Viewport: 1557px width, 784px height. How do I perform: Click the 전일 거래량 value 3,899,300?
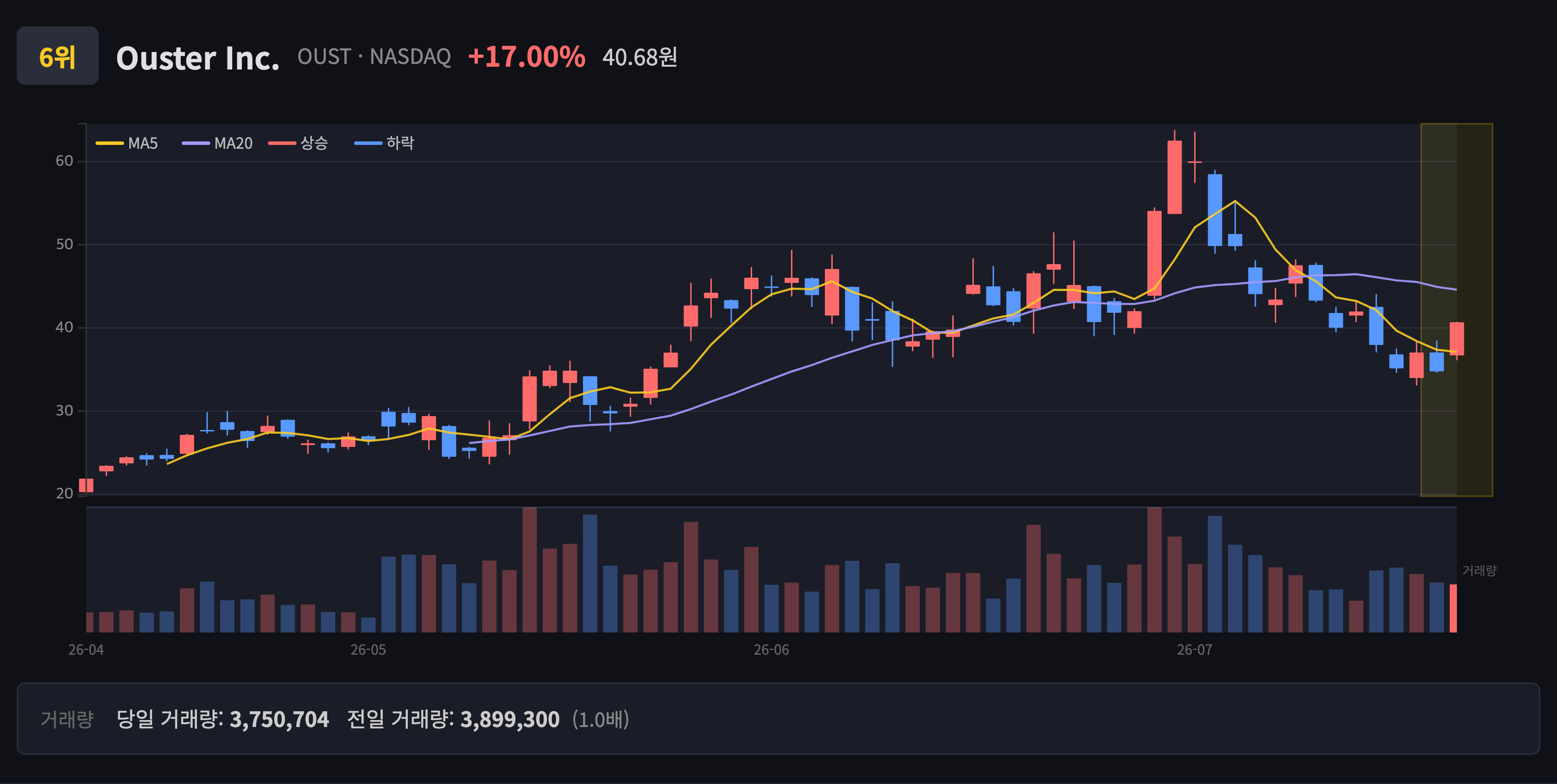(510, 719)
